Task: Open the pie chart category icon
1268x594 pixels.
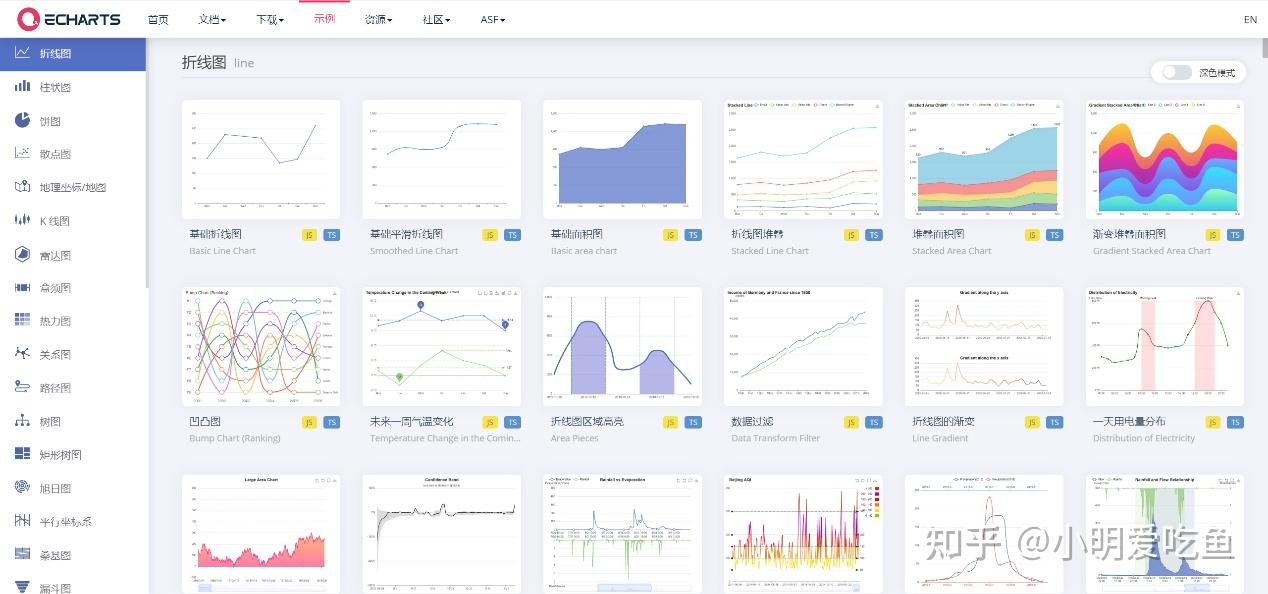Action: pos(22,120)
